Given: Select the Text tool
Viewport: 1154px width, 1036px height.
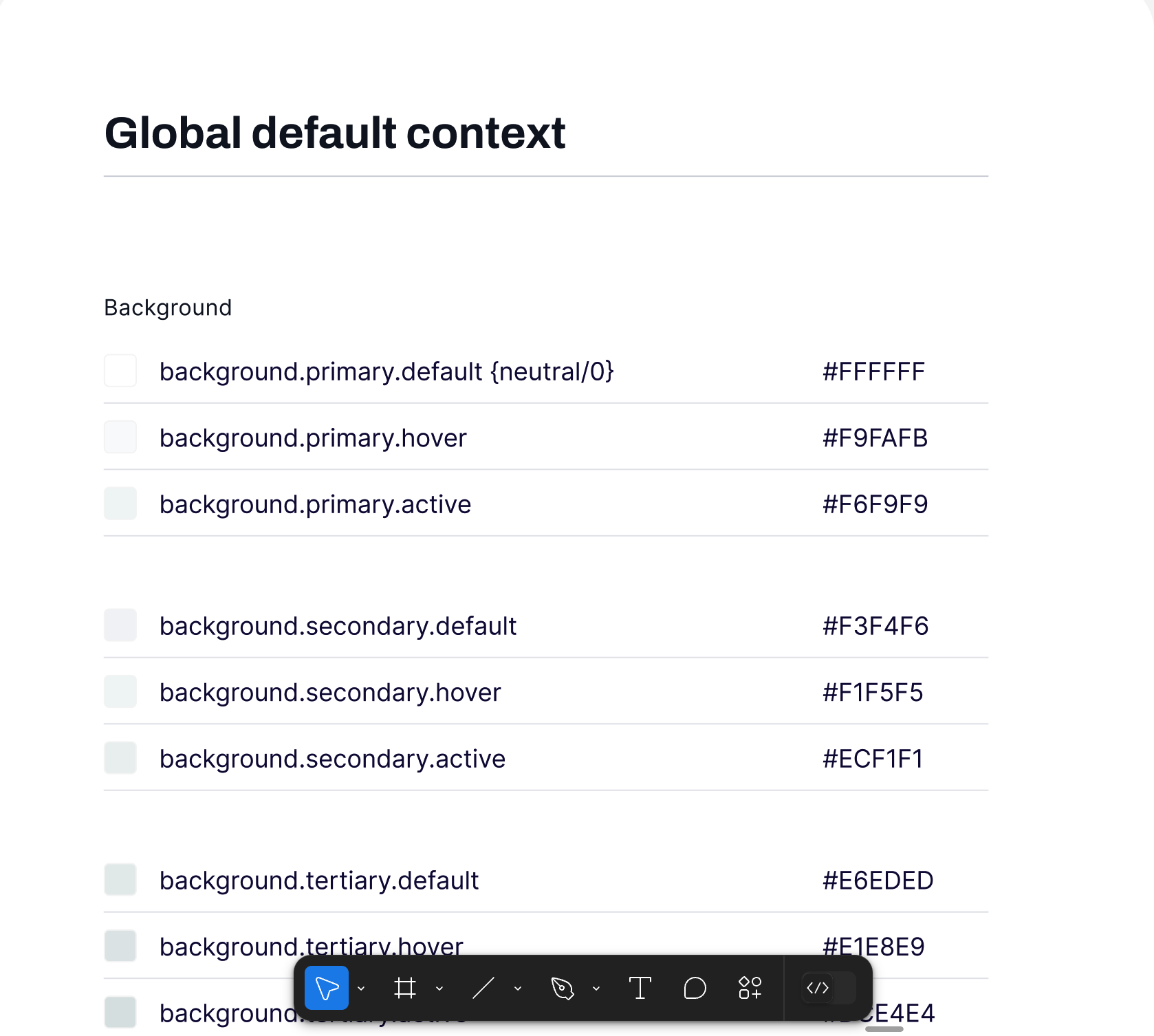Looking at the screenshot, I should pos(640,988).
